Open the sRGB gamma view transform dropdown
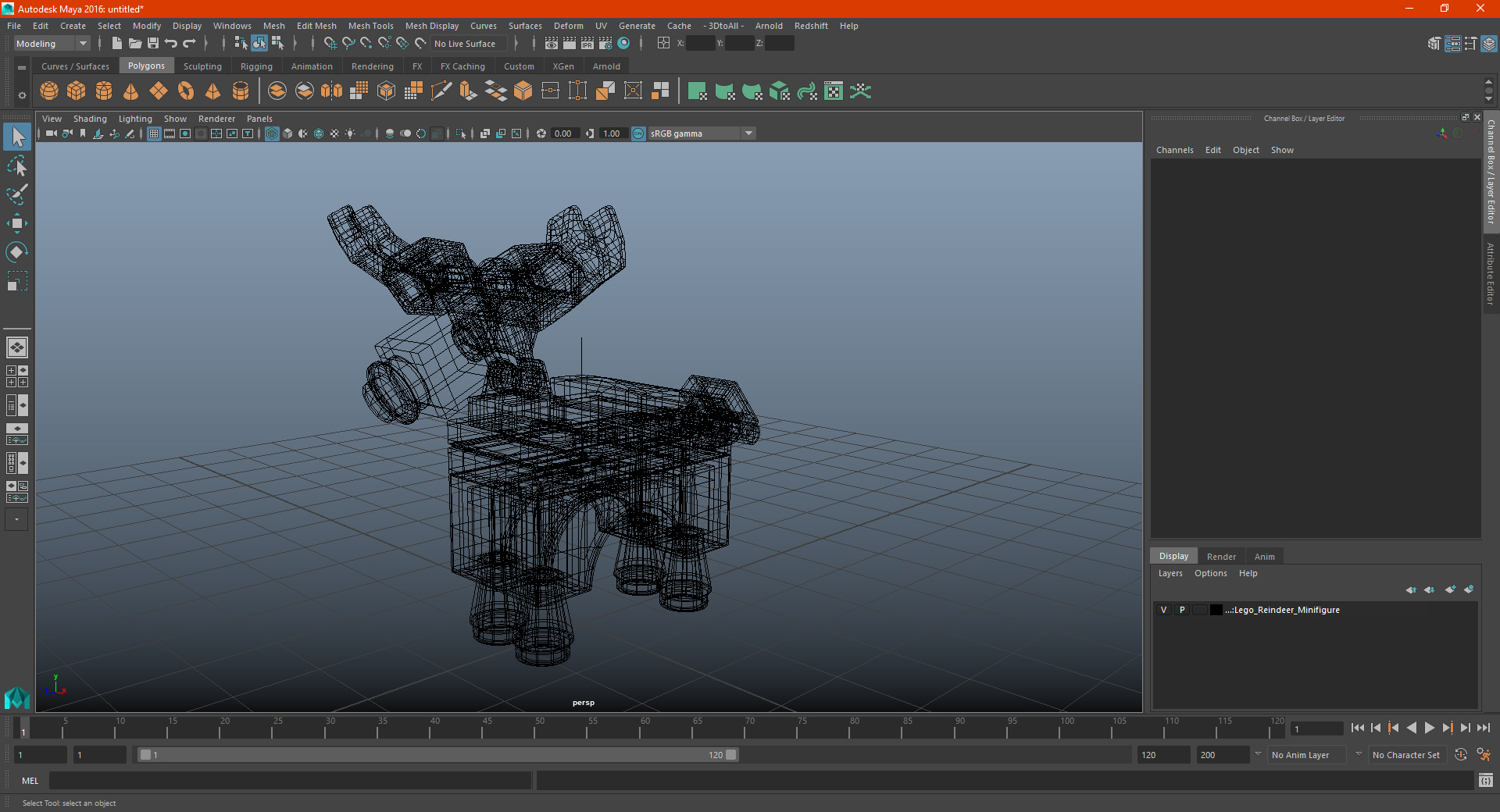 pyautogui.click(x=702, y=134)
